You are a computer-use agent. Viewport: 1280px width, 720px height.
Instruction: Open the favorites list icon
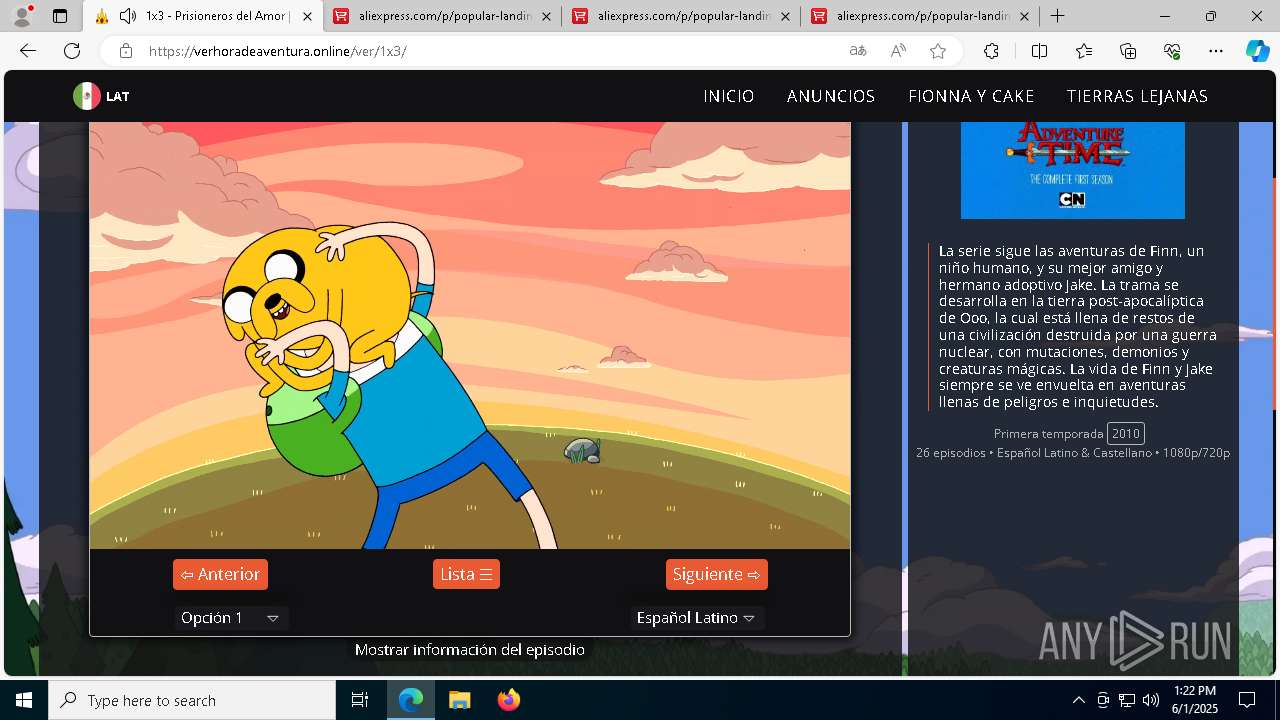[1084, 51]
